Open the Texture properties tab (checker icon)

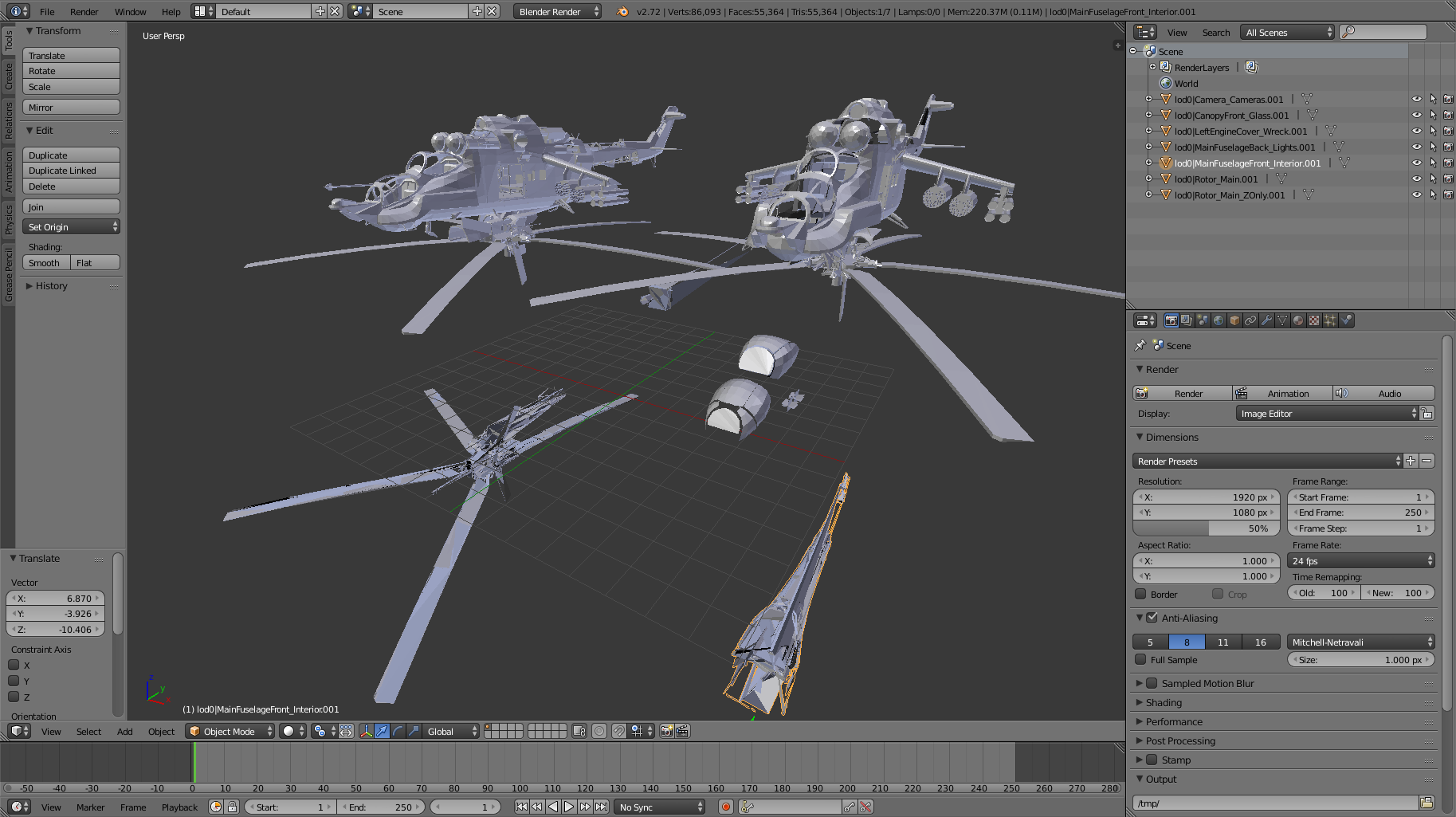click(1314, 320)
